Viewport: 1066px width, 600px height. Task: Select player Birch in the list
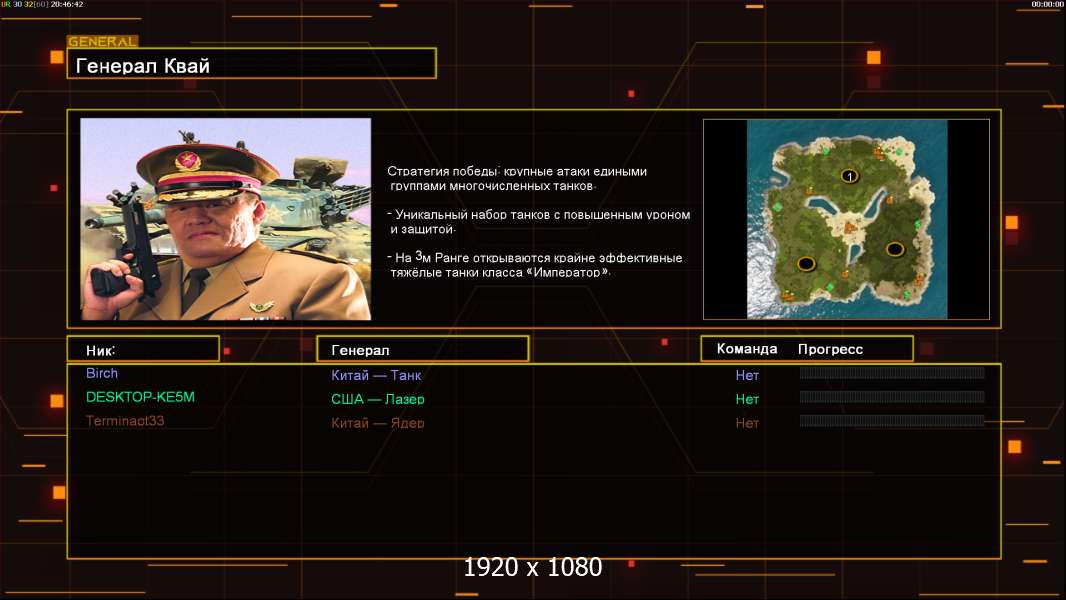point(102,373)
